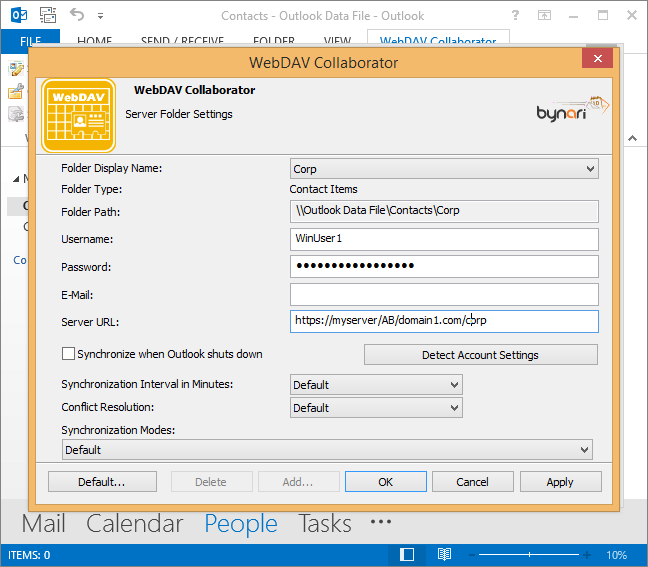The width and height of the screenshot is (648, 567).
Task: Click the zoom in plus icon
Action: (587, 555)
